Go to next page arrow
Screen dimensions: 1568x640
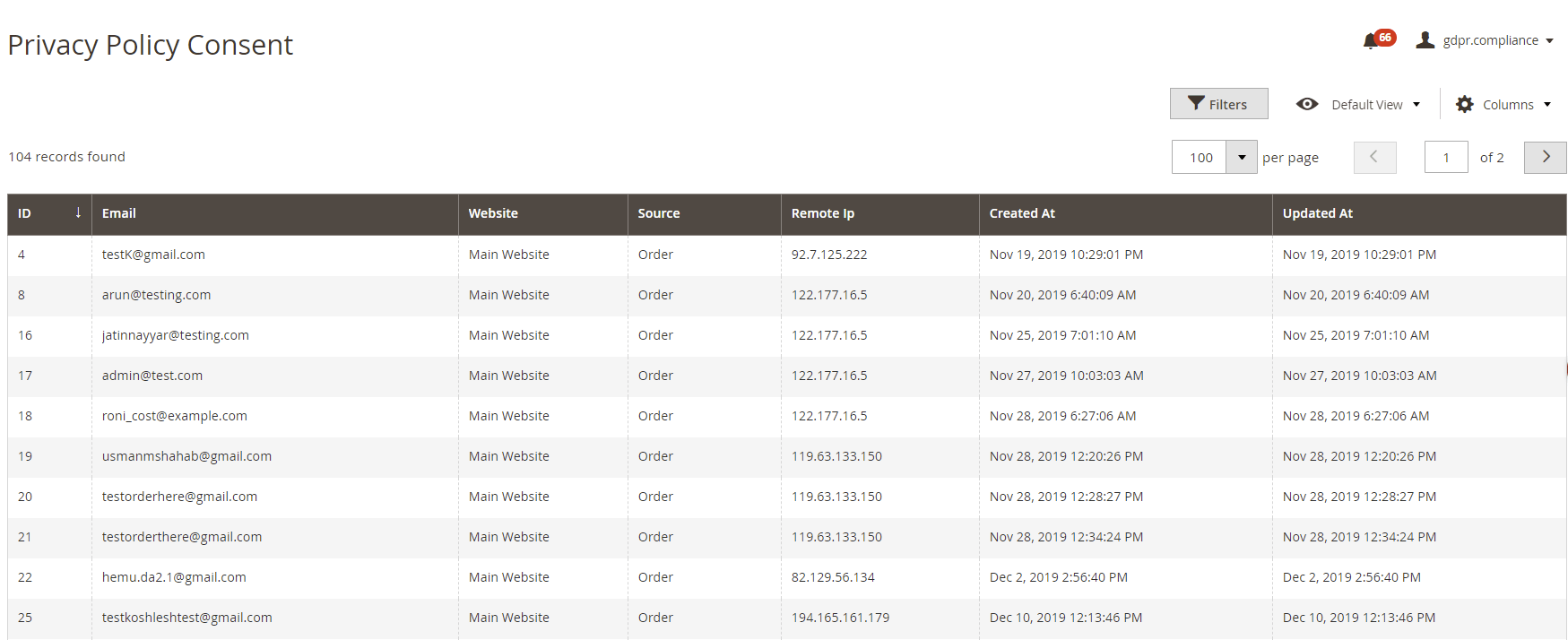[1545, 157]
